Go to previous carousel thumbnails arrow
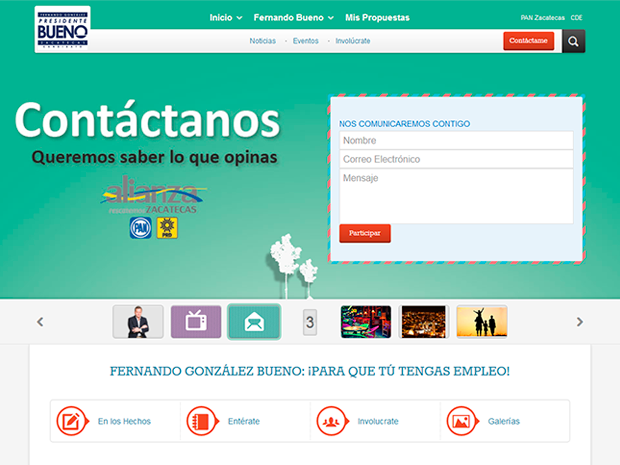Screen dimensions: 620x465 pos(40,322)
